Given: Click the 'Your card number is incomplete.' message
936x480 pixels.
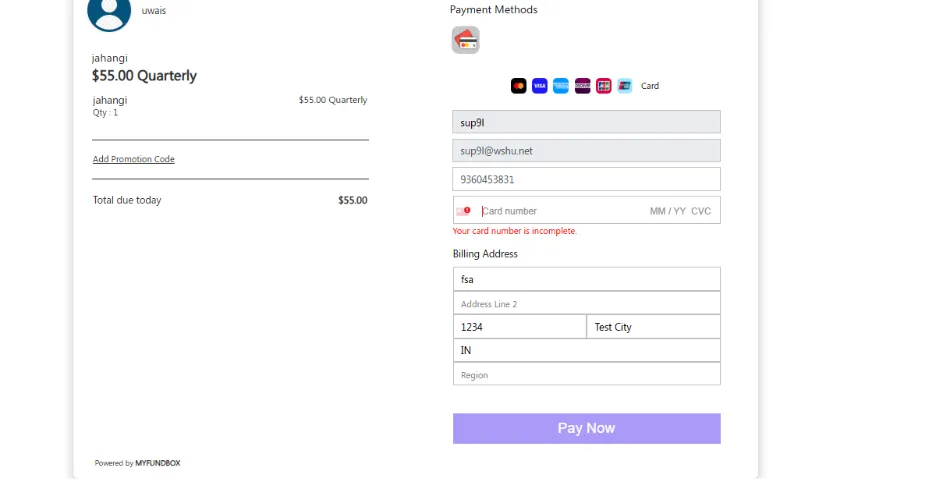Looking at the screenshot, I should pyautogui.click(x=515, y=231).
